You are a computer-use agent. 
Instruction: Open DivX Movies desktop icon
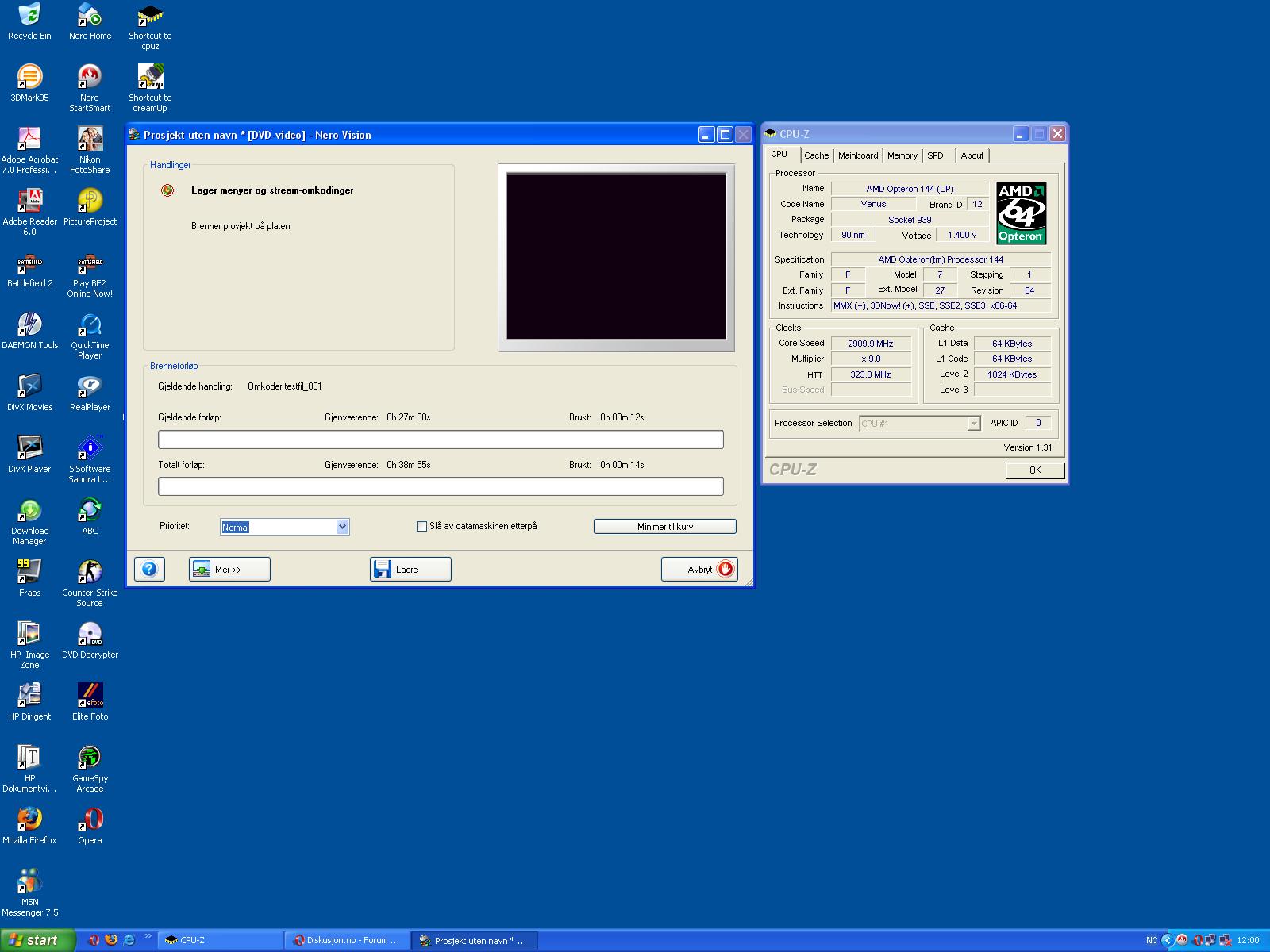(x=29, y=393)
